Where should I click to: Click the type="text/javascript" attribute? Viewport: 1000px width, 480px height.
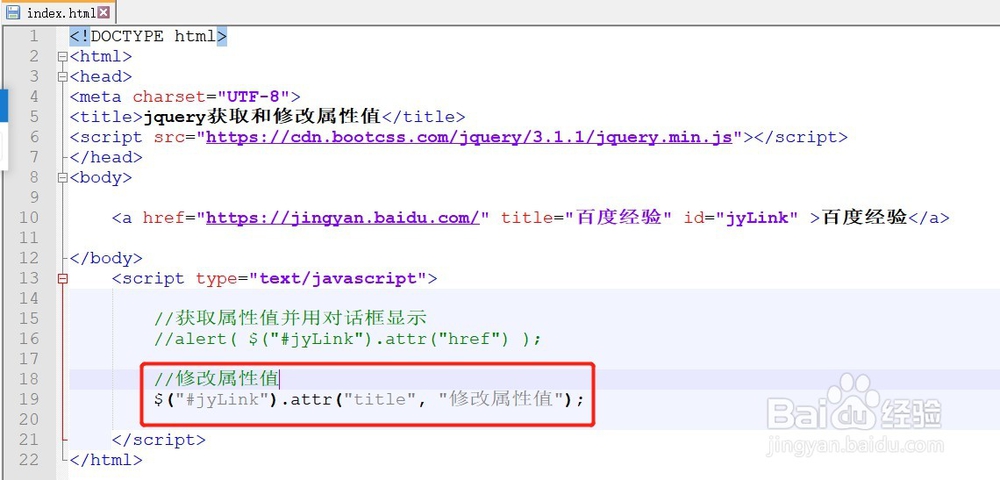pos(311,279)
